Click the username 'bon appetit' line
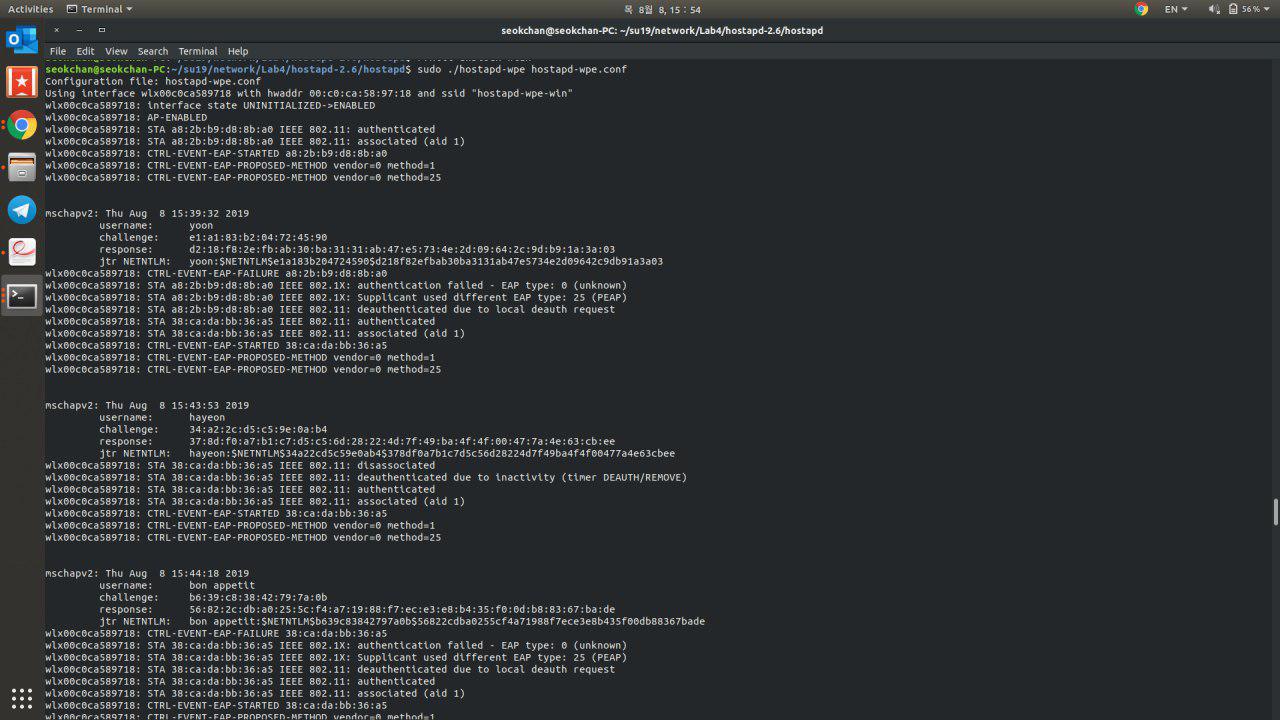Screen dimensions: 1280x720 (177, 585)
